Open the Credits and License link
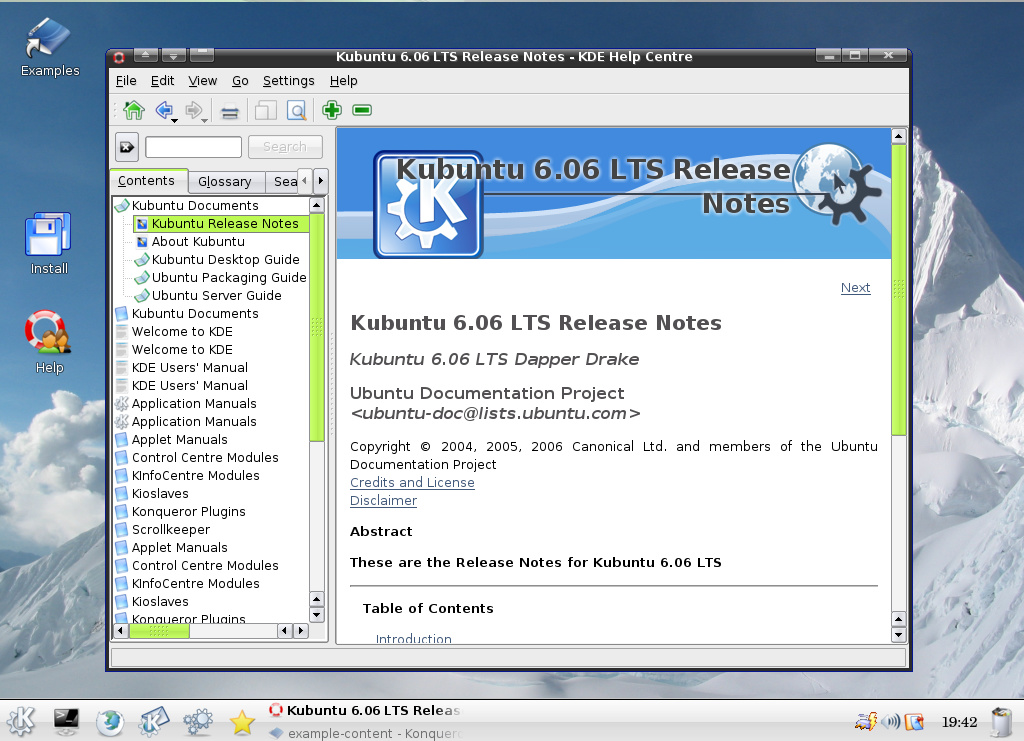 point(412,482)
